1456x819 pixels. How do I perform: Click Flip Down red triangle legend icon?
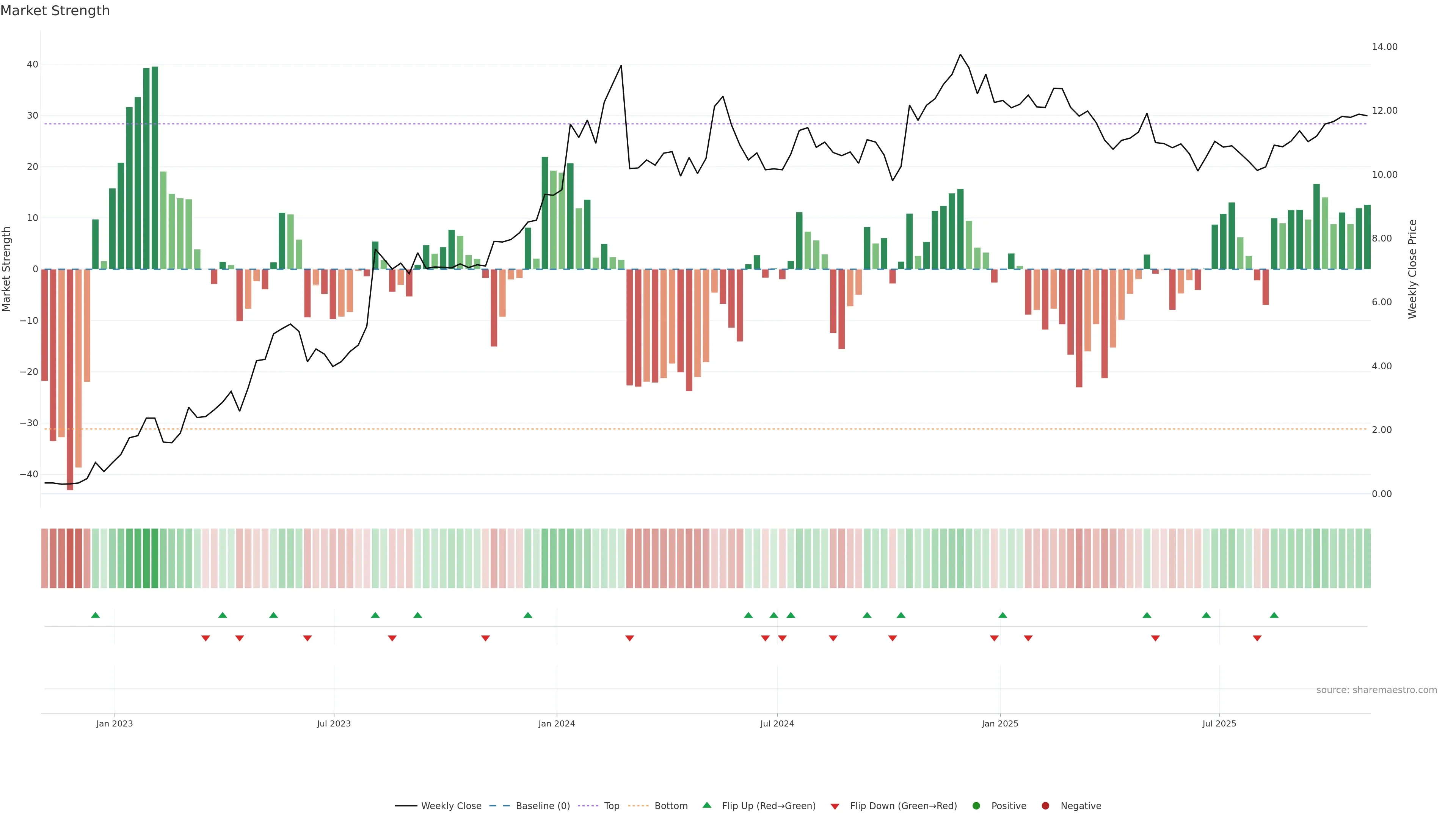(x=835, y=806)
